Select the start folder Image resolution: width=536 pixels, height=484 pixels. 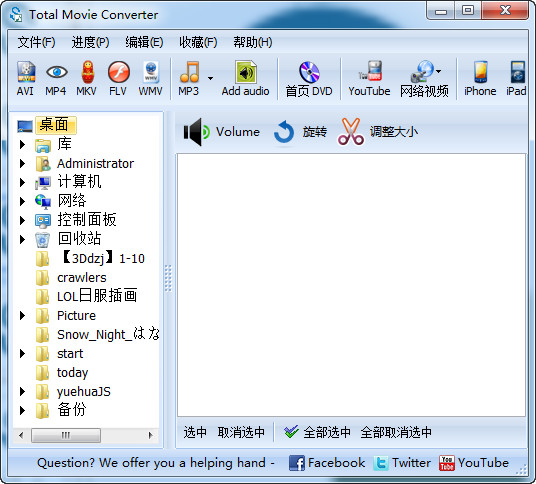[x=70, y=353]
